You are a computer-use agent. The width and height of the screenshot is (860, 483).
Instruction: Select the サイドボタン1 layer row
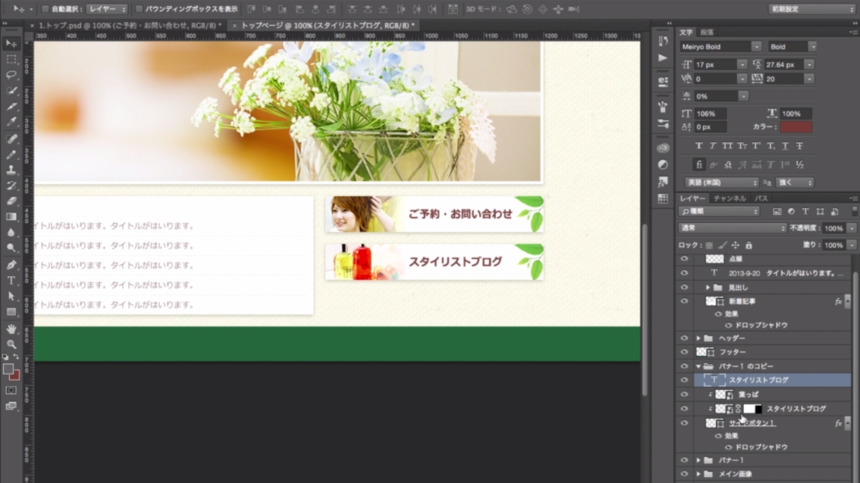(x=772, y=423)
